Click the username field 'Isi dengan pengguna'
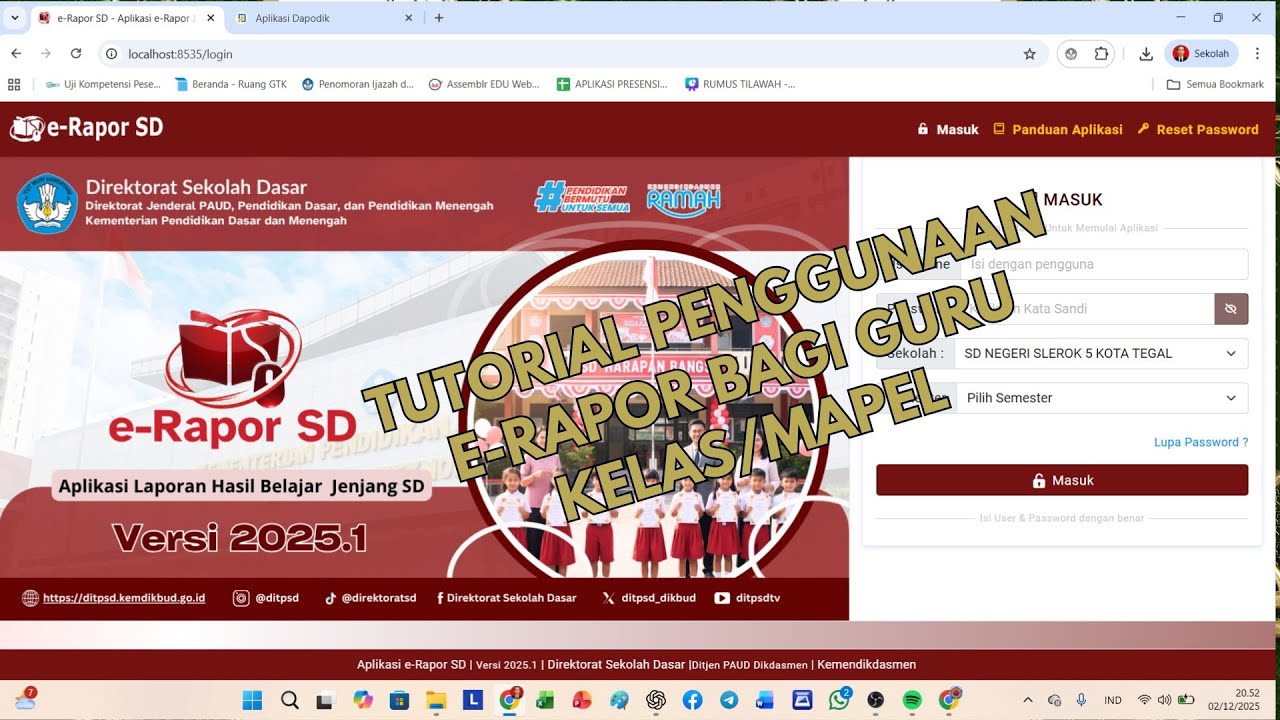 click(x=1104, y=264)
